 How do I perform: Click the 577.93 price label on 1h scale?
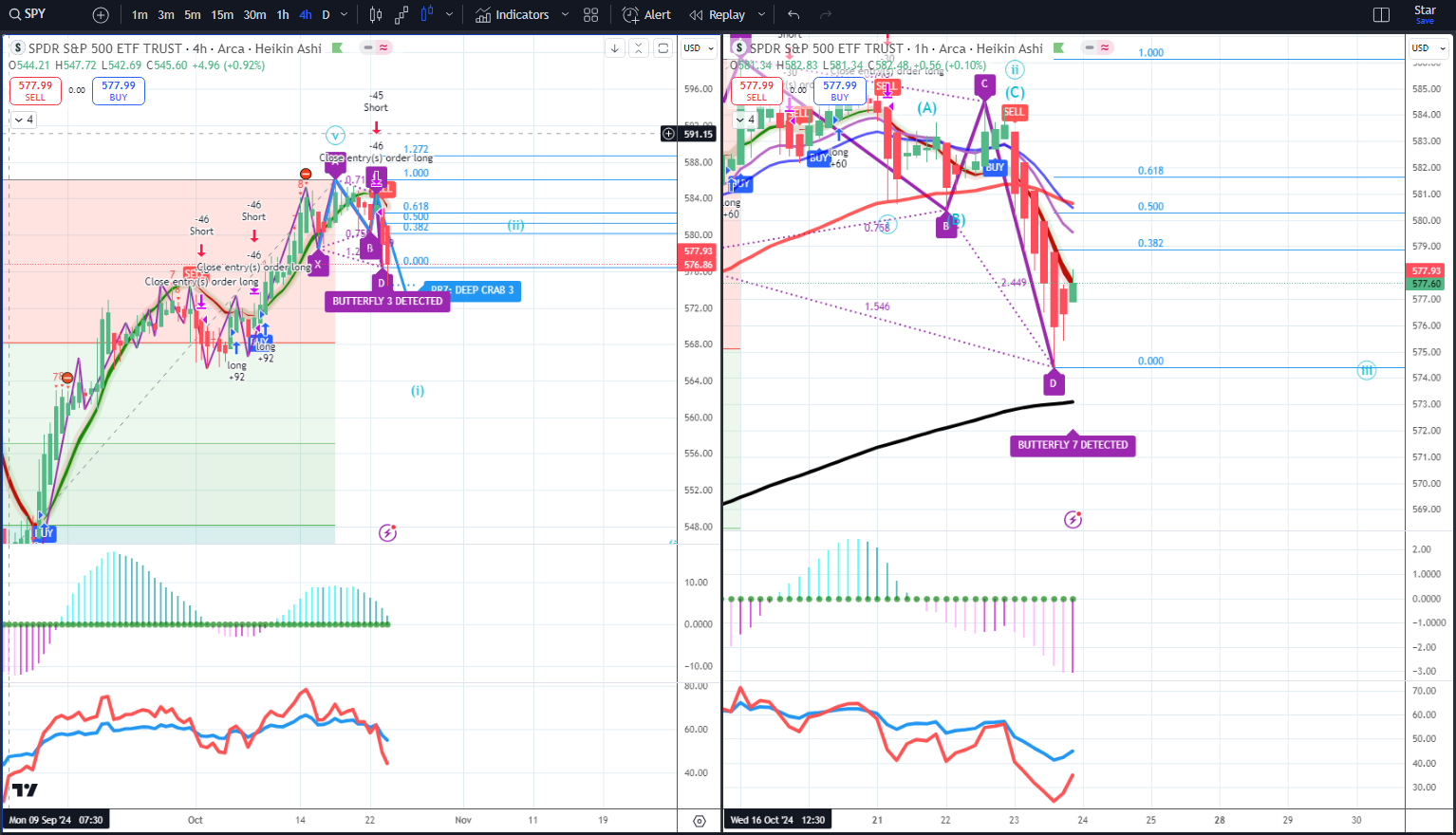tap(1427, 271)
